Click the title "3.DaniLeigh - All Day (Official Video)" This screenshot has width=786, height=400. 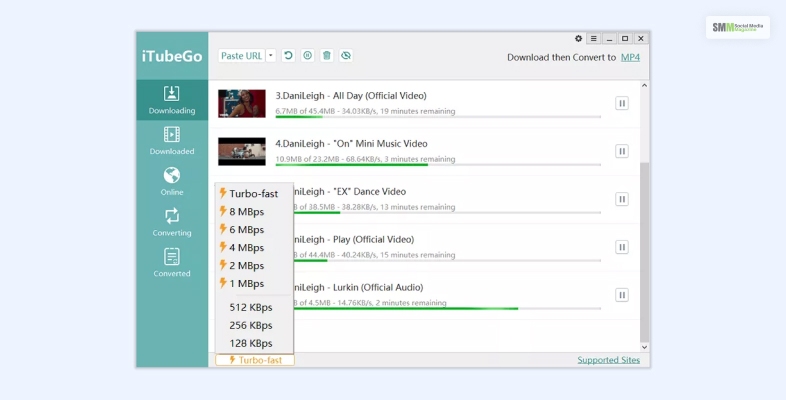[351, 96]
